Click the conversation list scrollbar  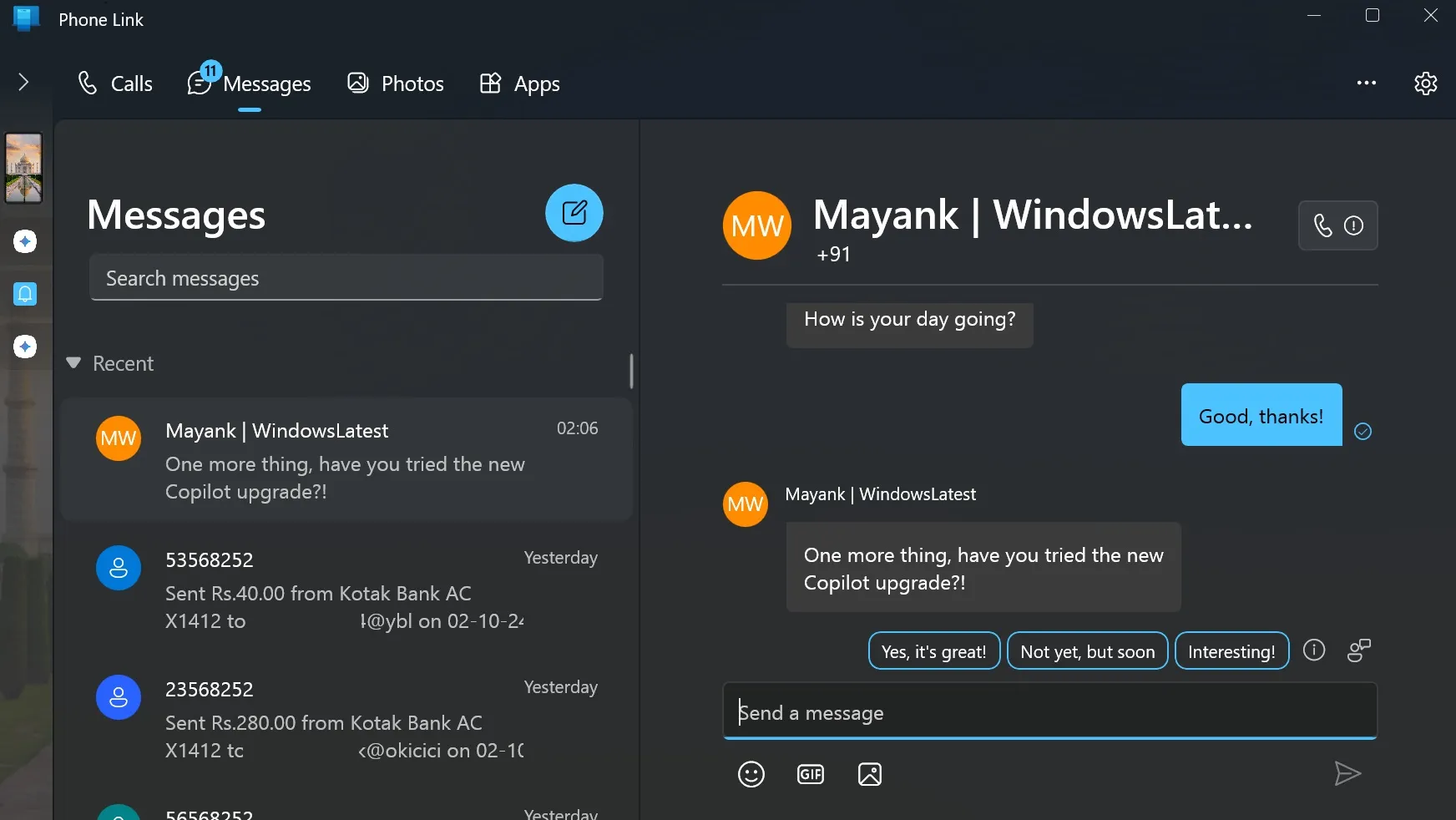(631, 371)
